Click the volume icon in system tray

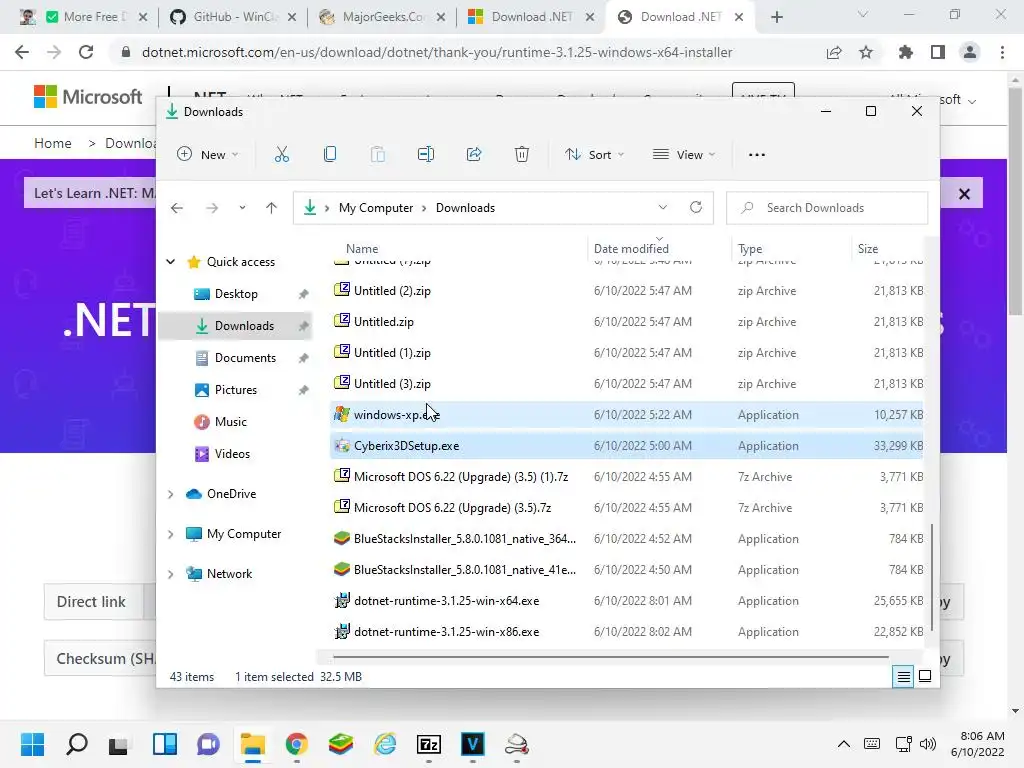click(x=927, y=744)
